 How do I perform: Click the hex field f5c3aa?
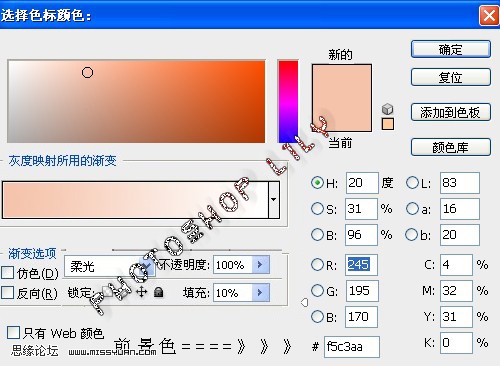tap(352, 347)
